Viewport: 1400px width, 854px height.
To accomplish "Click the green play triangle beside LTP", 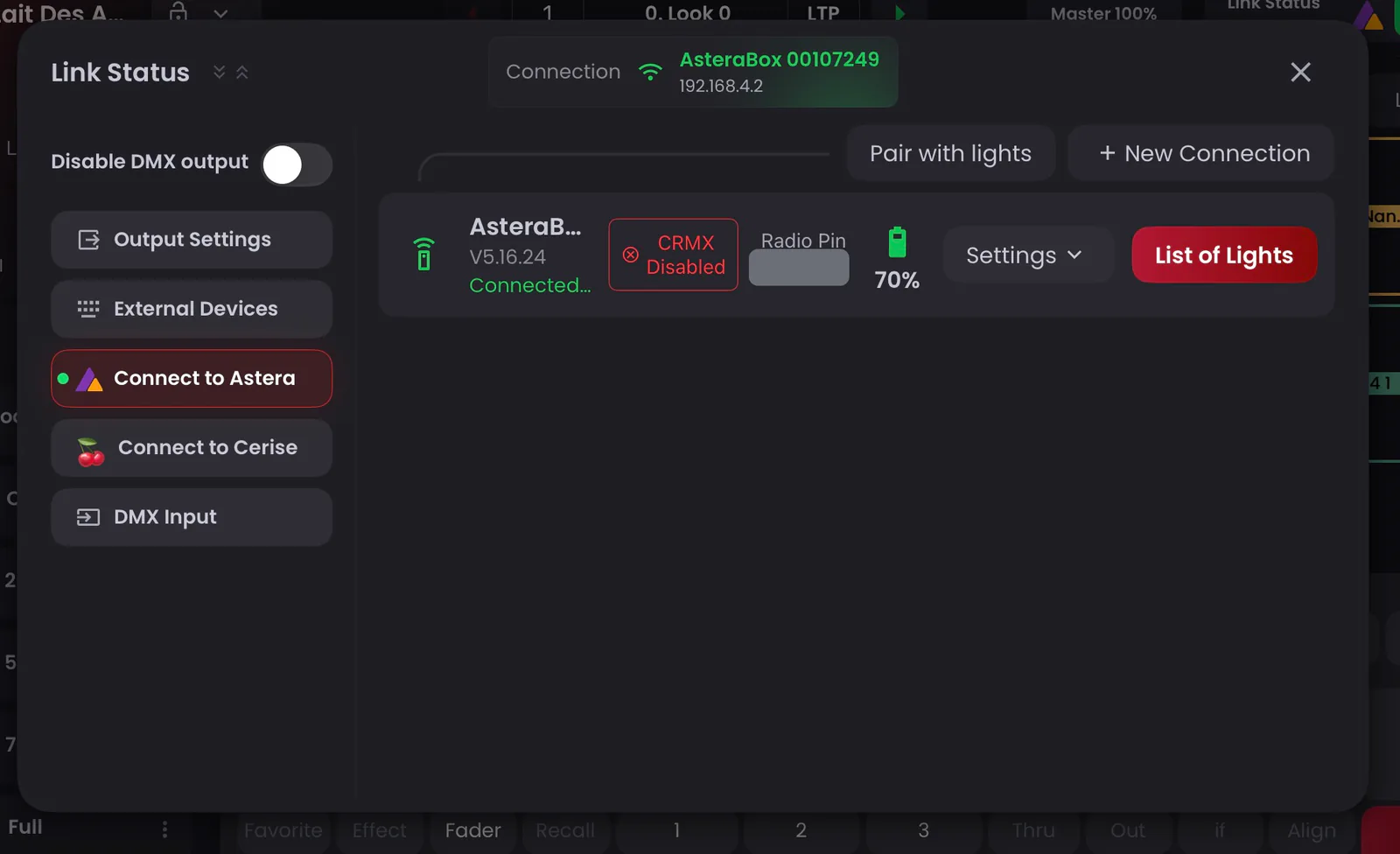I will pos(899,13).
